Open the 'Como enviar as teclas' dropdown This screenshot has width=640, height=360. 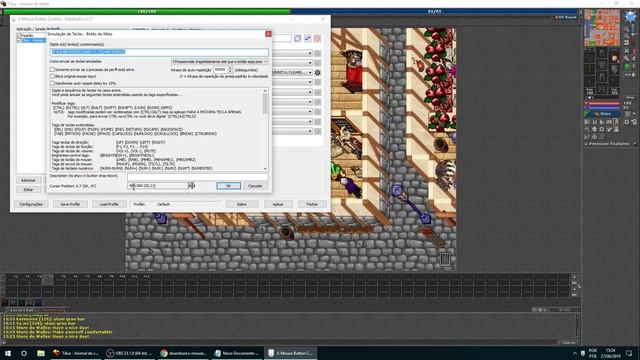220,61
